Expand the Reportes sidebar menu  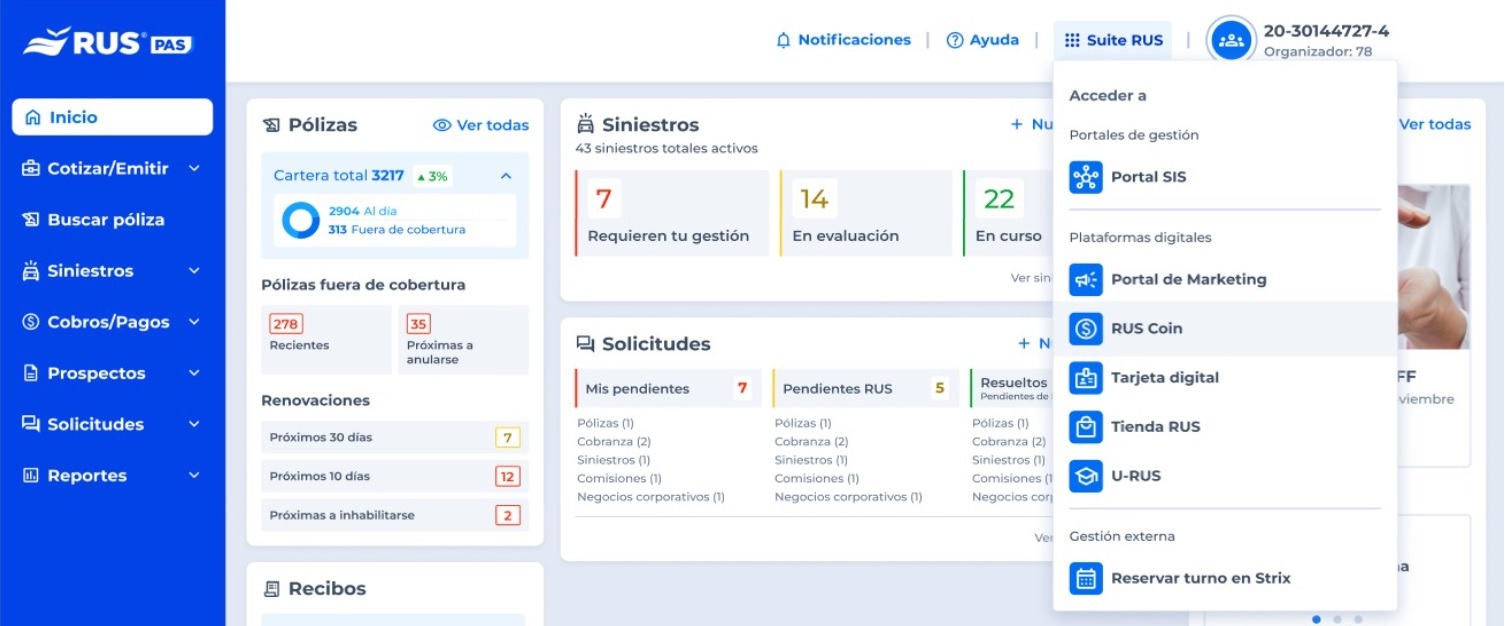pyautogui.click(x=194, y=476)
